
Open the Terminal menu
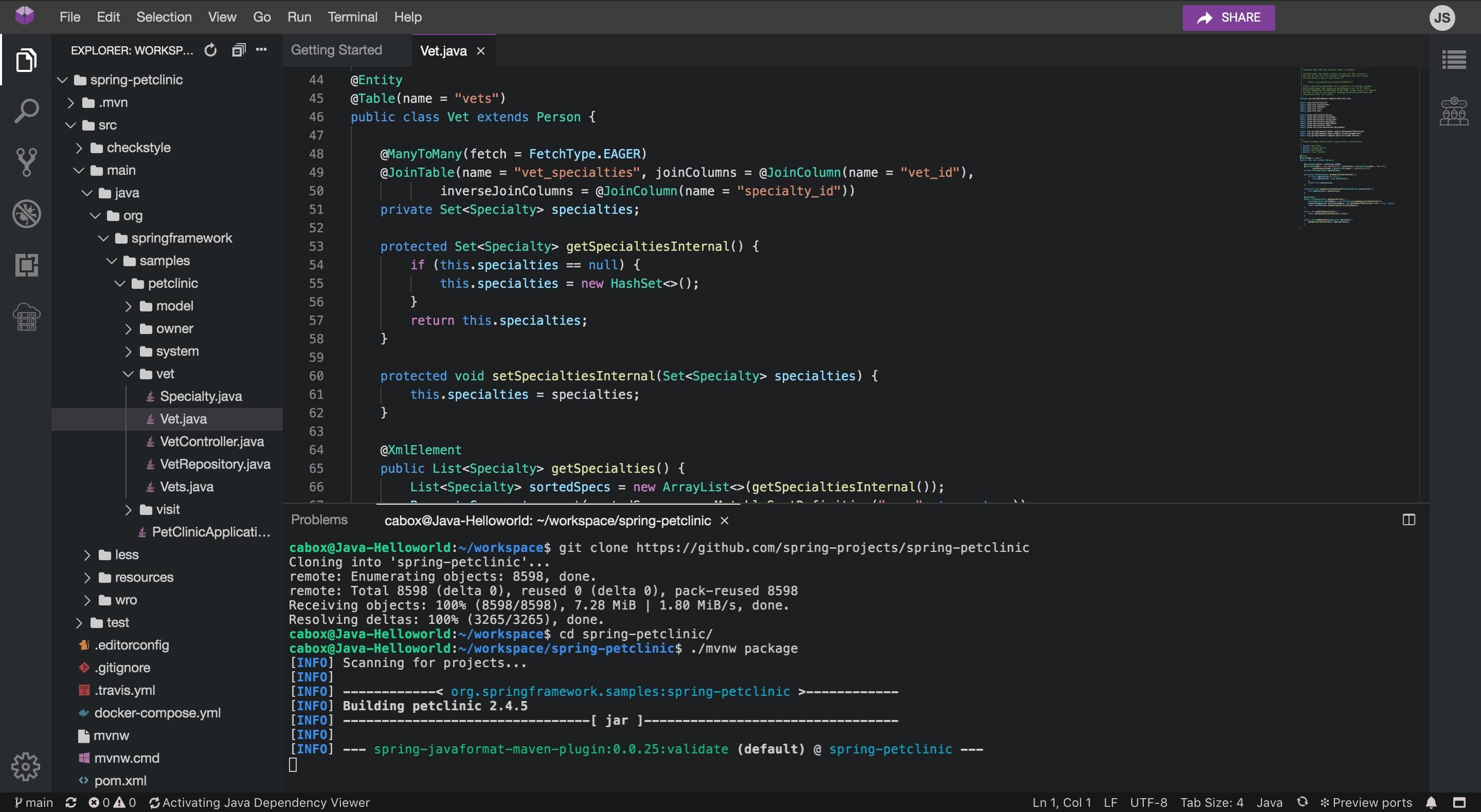tap(352, 16)
